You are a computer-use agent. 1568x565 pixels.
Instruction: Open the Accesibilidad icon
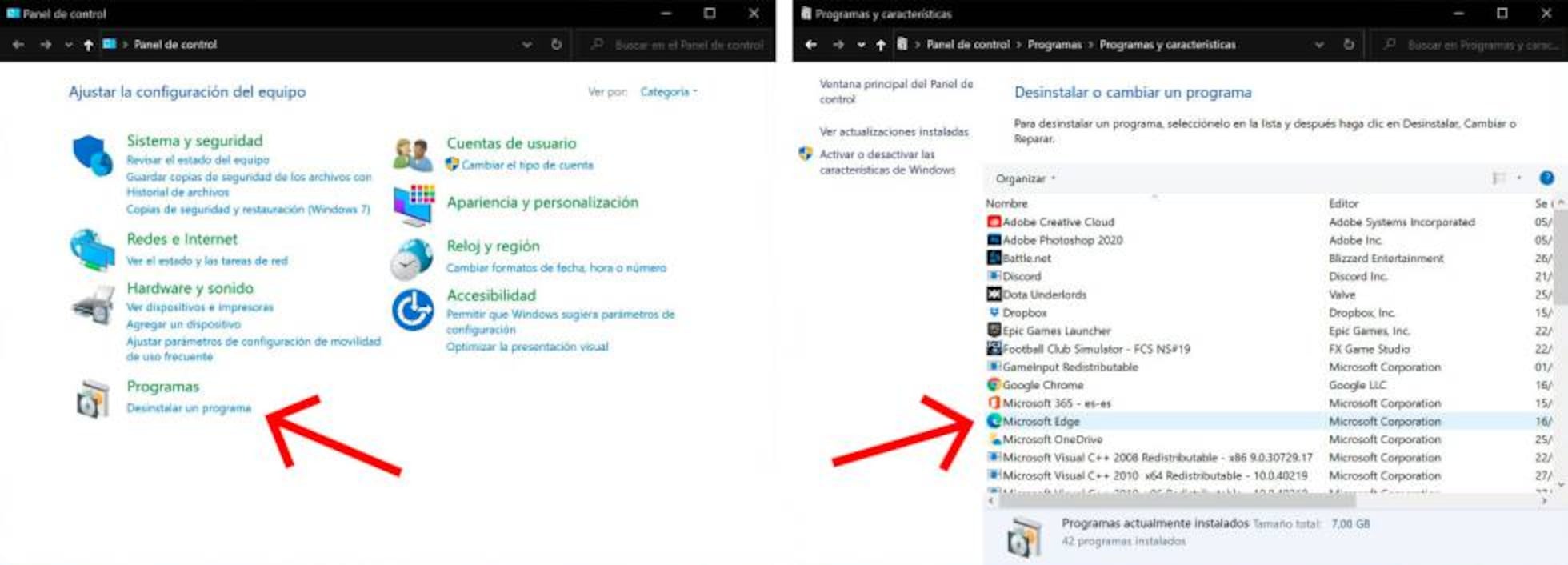point(413,310)
